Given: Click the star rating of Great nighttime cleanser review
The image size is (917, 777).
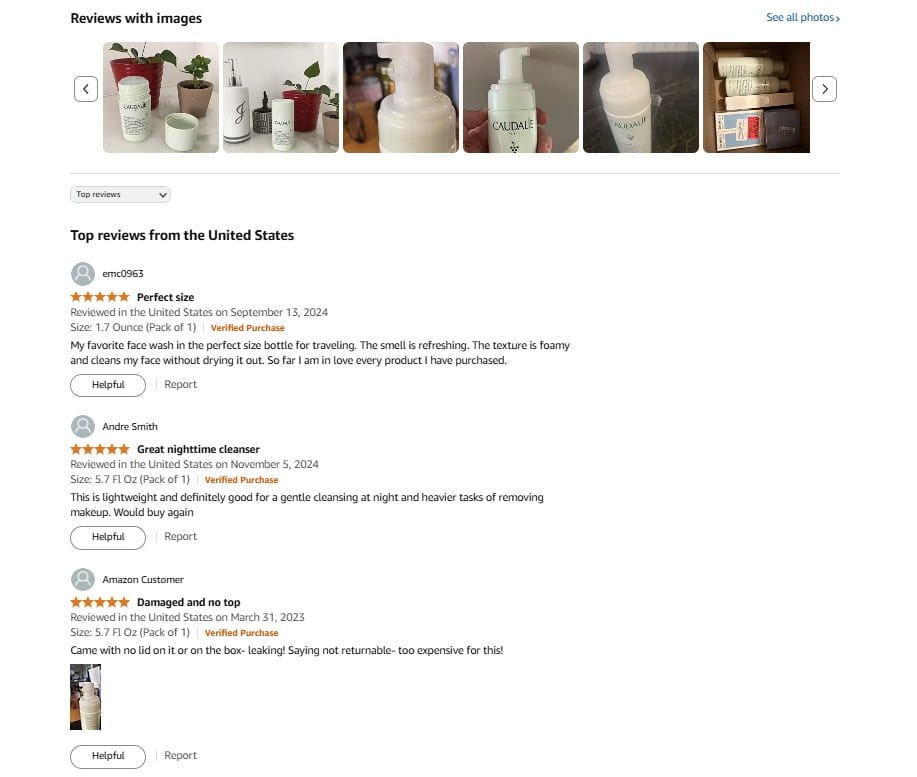Looking at the screenshot, I should (99, 449).
